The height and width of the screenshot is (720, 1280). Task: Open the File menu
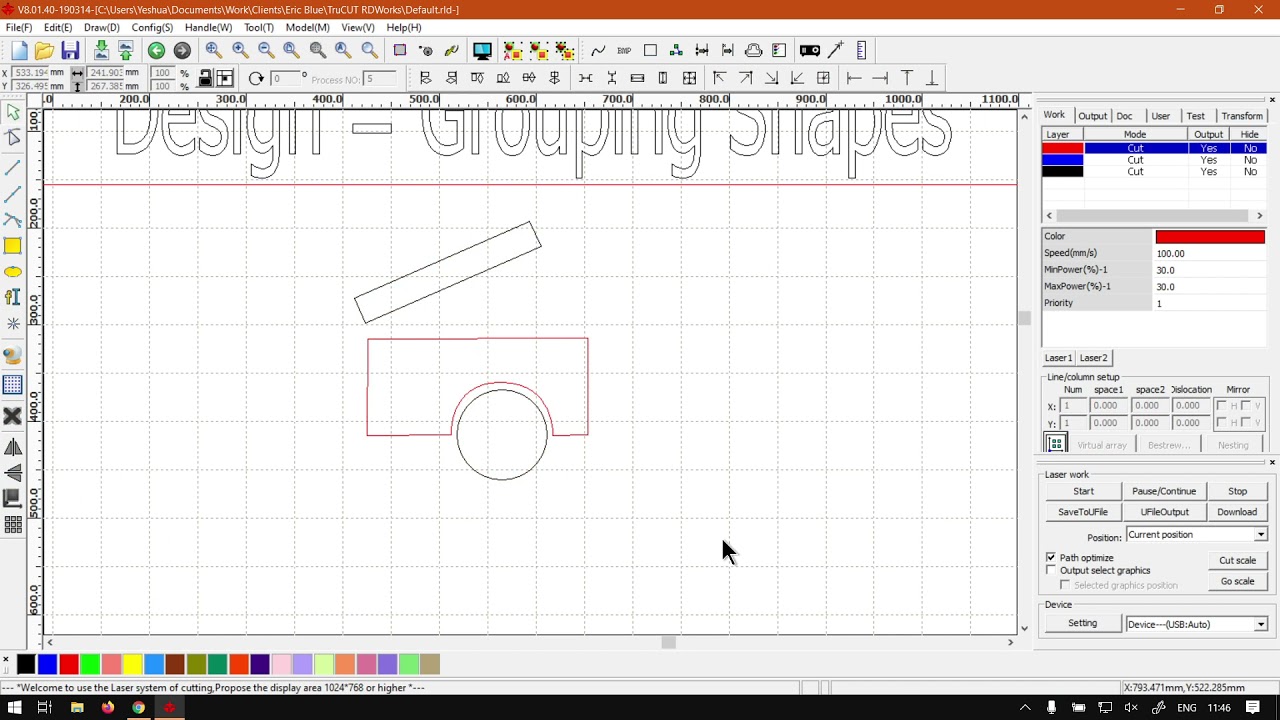tap(19, 28)
